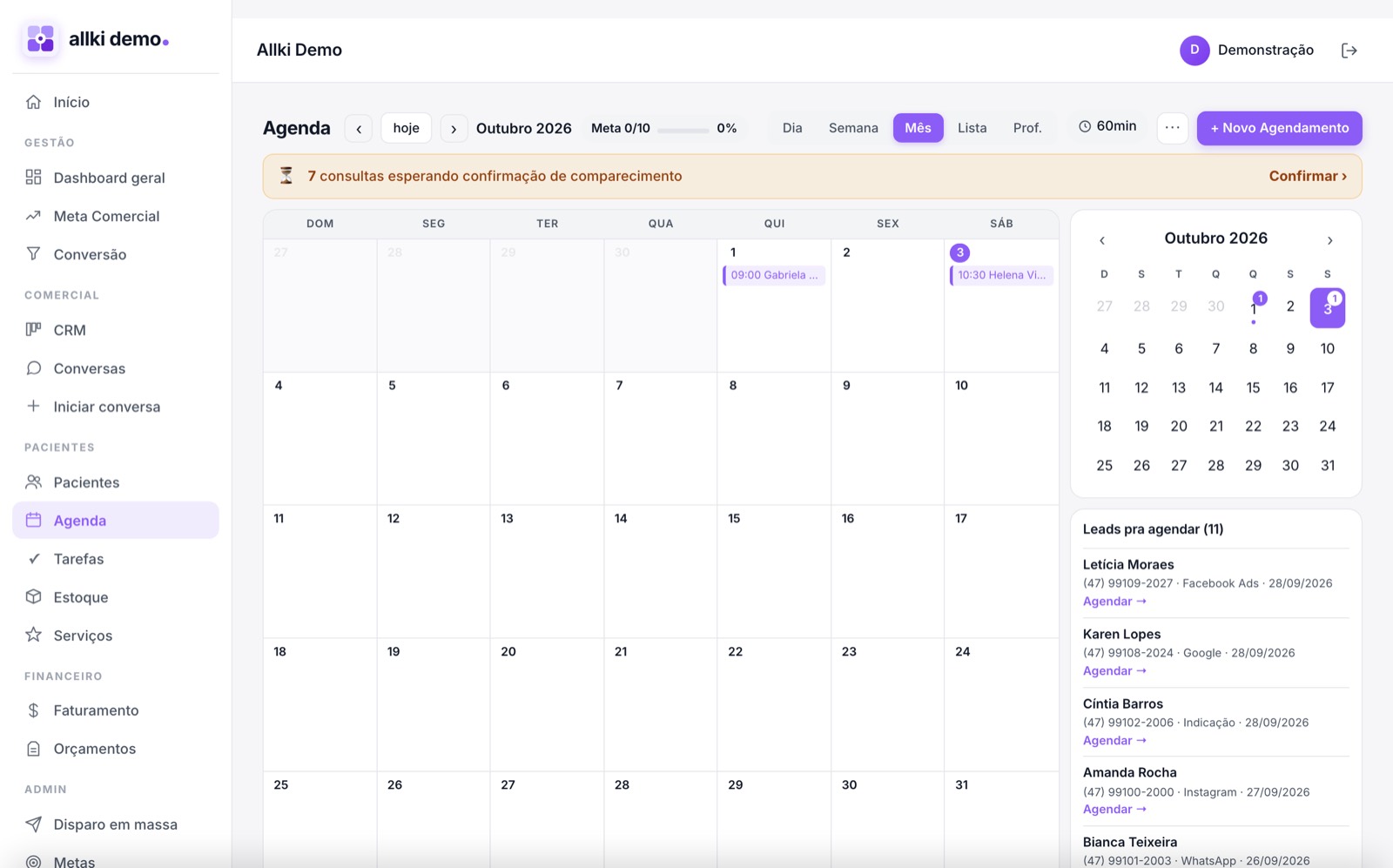Click the Serviços star icon
The width and height of the screenshot is (1393, 868).
[33, 635]
